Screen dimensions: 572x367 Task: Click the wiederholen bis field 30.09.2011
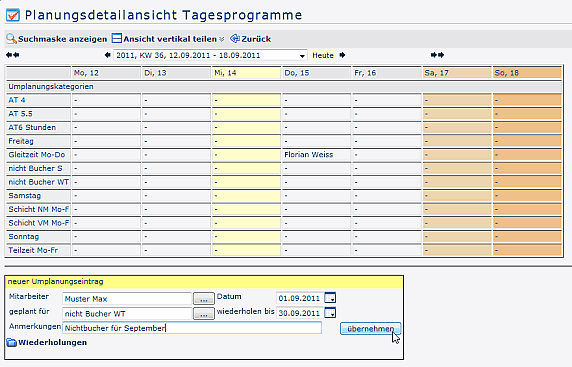pyautogui.click(x=299, y=313)
